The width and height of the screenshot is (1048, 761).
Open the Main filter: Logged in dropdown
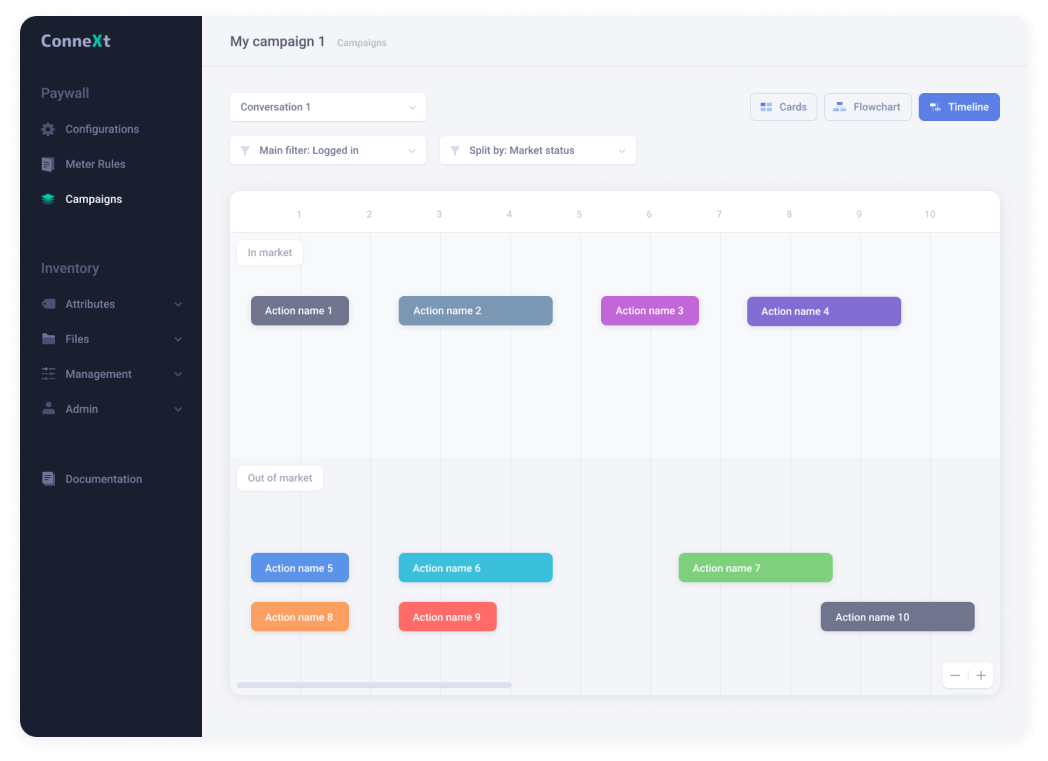tap(327, 150)
